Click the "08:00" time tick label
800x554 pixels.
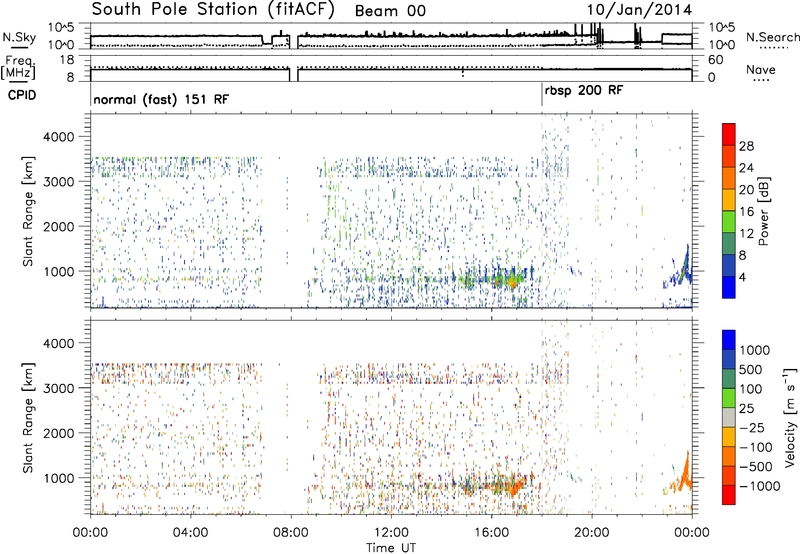click(291, 532)
